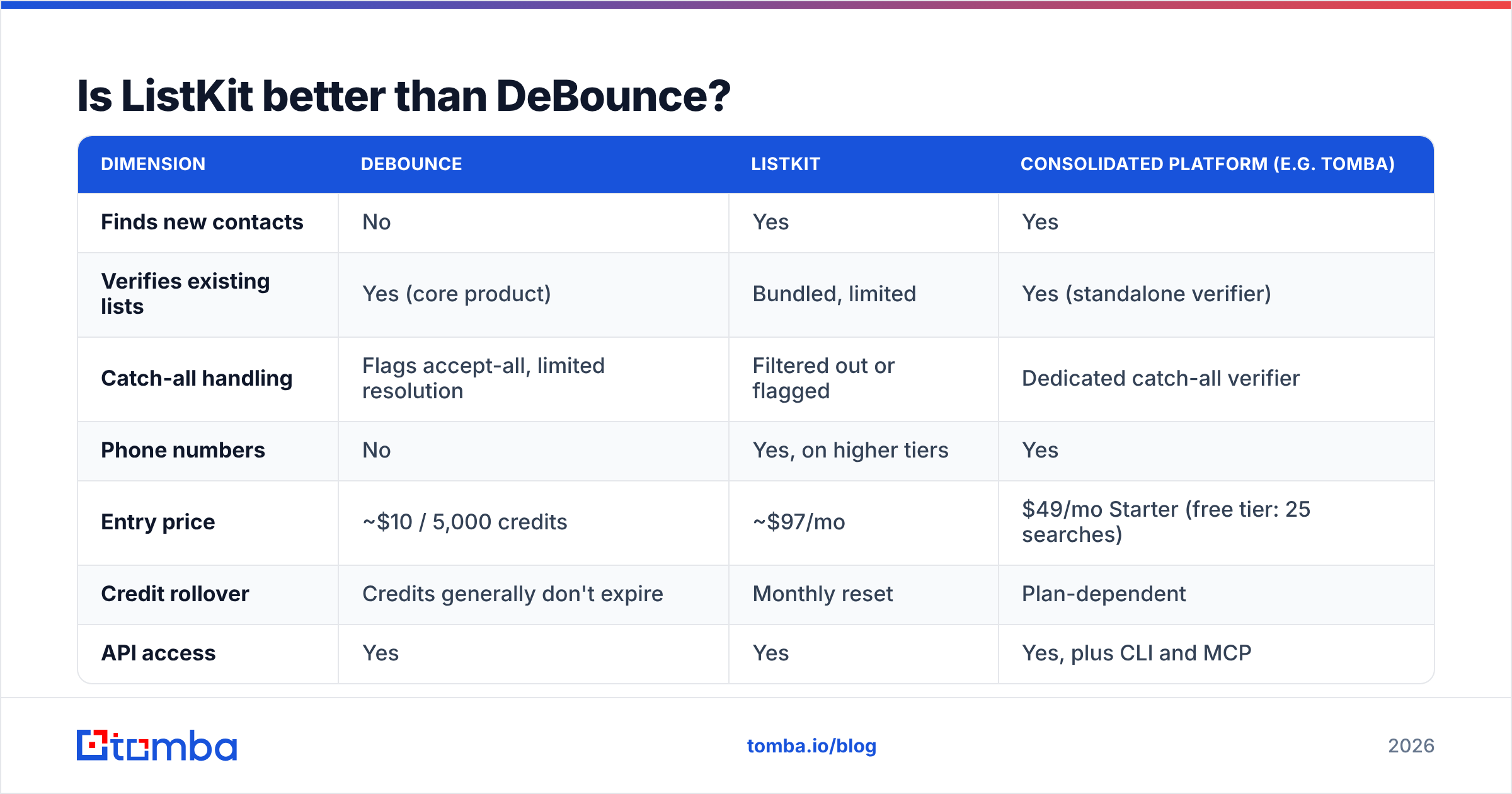This screenshot has height=794, width=1512.
Task: Click 'Credits generally don't expire' cell
Action: pos(513,594)
